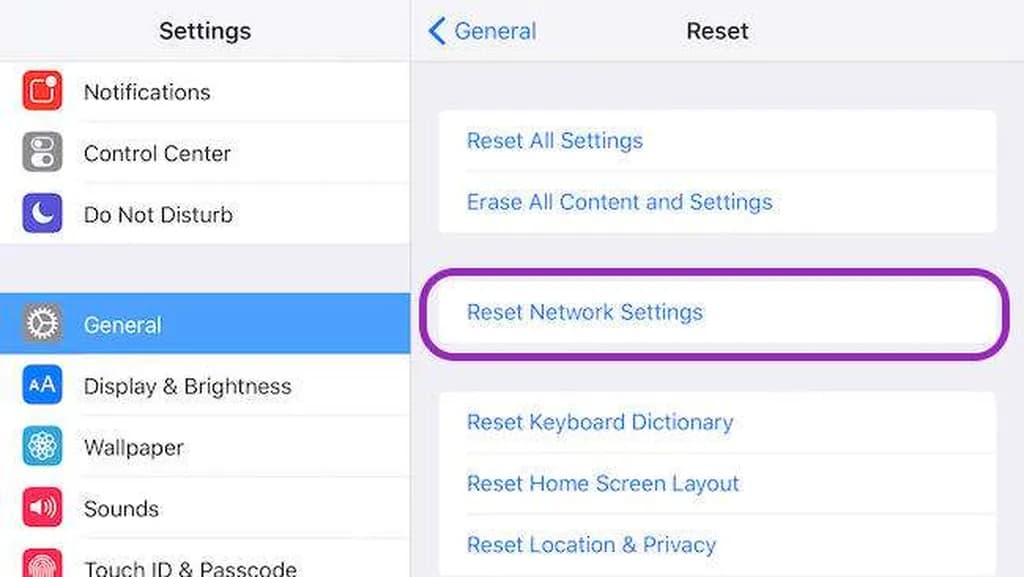Image resolution: width=1024 pixels, height=577 pixels.
Task: Click the General gear icon
Action: point(42,323)
